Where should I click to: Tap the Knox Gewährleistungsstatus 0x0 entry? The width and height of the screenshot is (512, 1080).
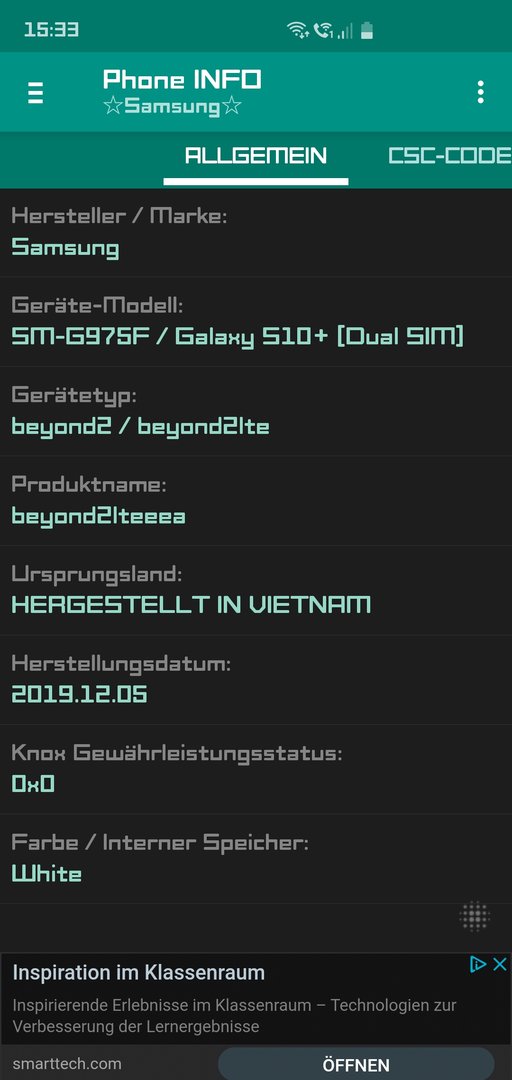256,769
